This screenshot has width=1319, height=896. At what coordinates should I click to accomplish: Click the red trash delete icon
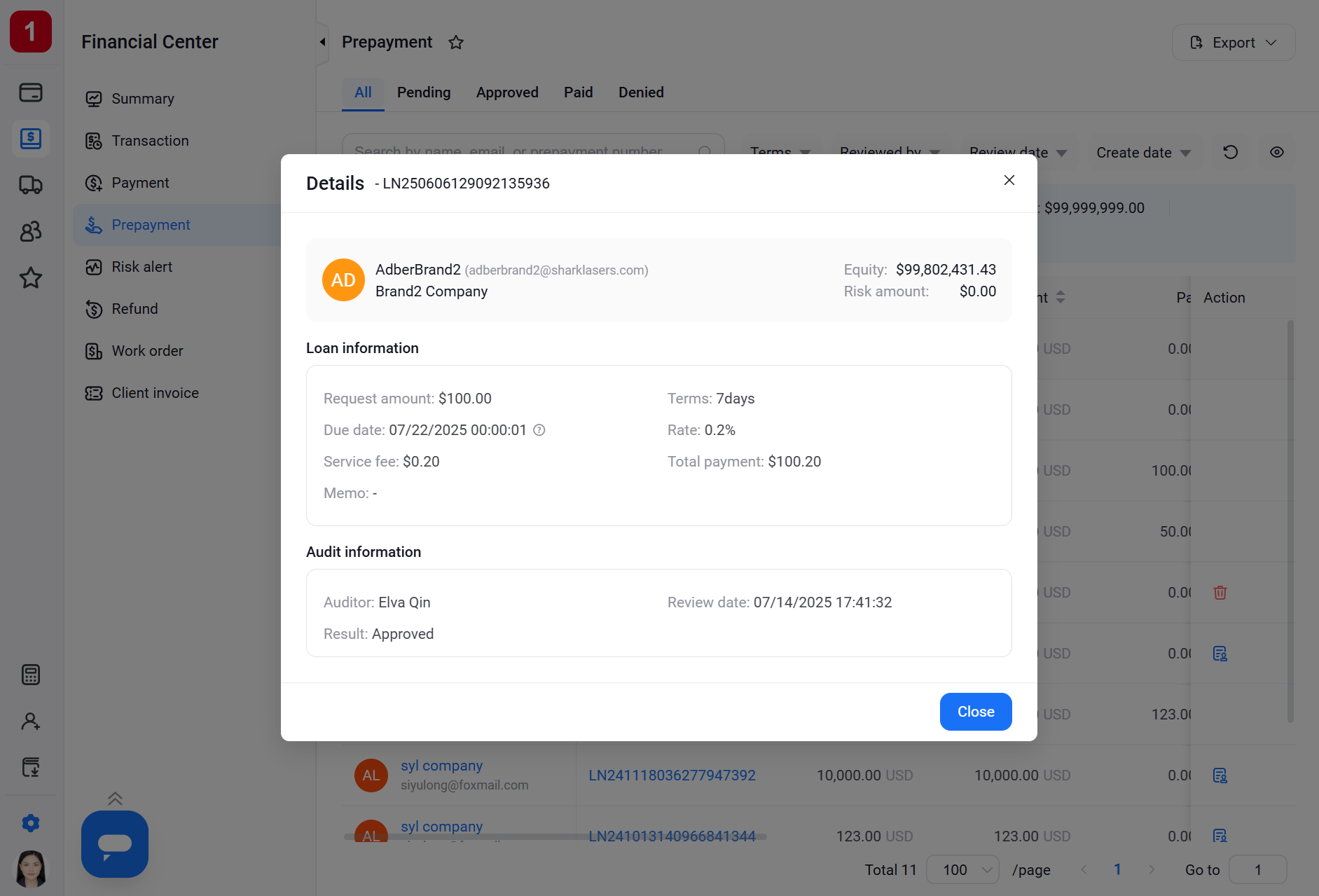click(1220, 593)
